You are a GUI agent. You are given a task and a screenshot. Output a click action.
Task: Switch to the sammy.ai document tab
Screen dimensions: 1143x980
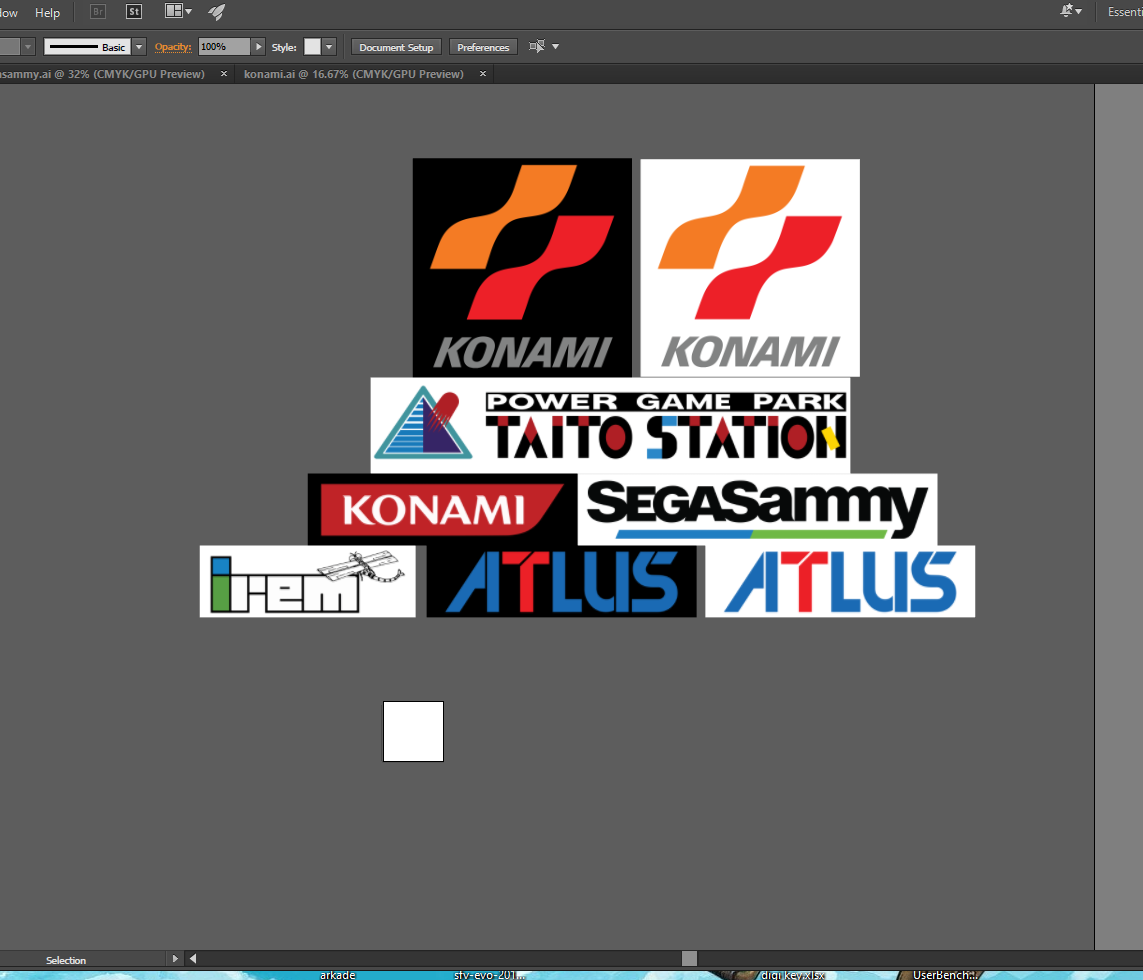tap(102, 74)
